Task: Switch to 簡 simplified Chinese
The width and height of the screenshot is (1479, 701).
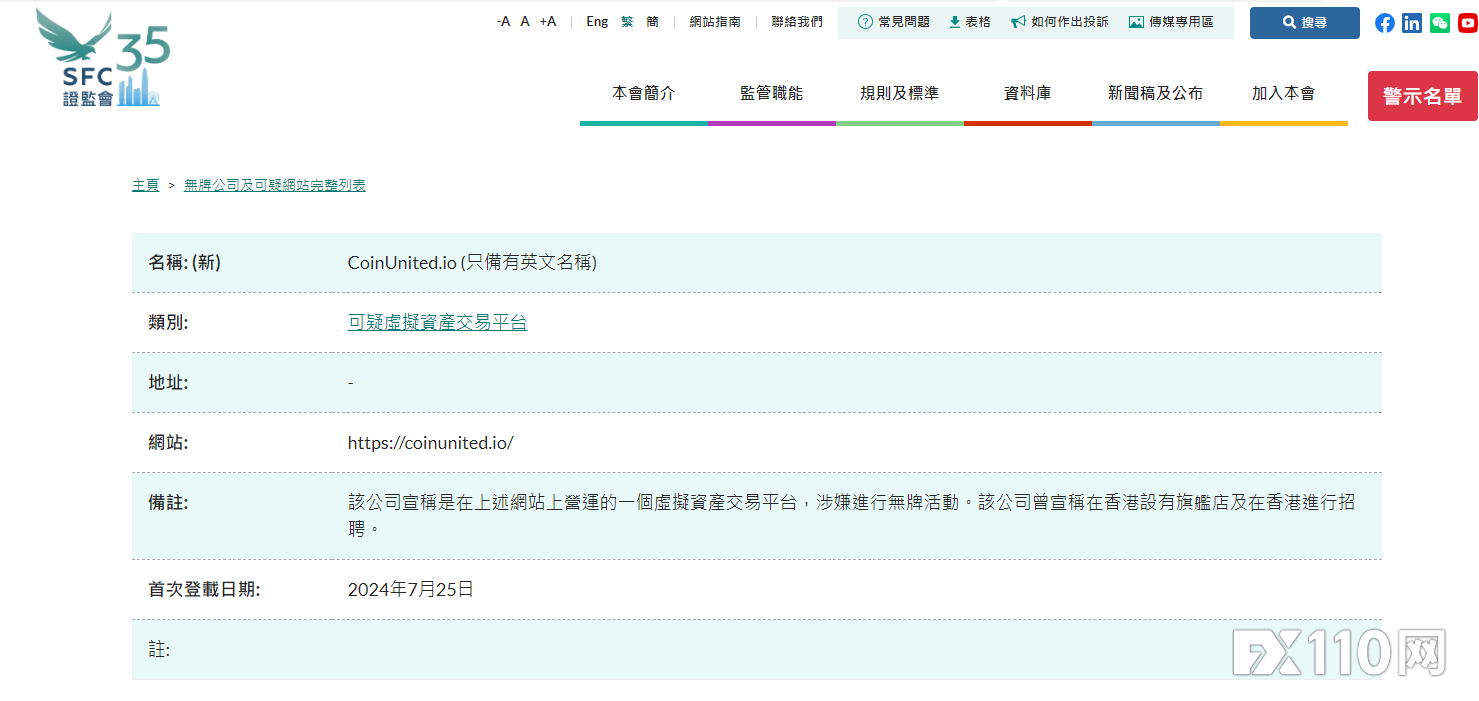Action: point(653,22)
